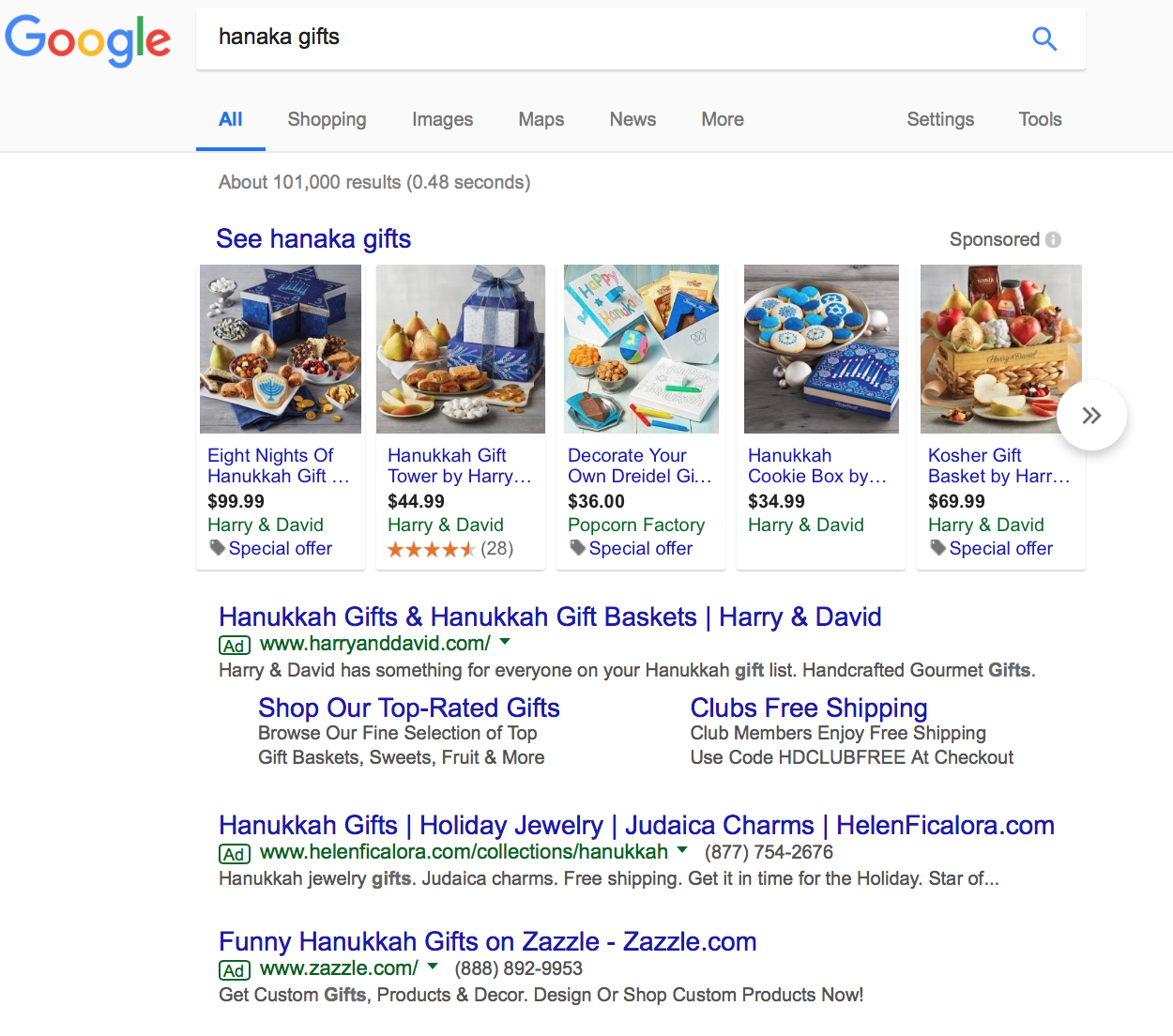The image size is (1173, 1036).
Task: Click into the 'hanaka gifts' search field
Action: pos(610,38)
